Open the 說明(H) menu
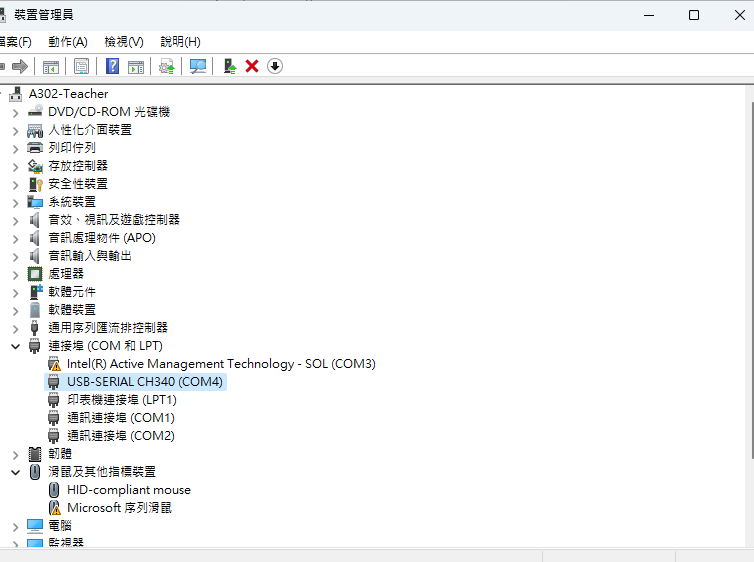The height and width of the screenshot is (562, 754). [x=180, y=41]
